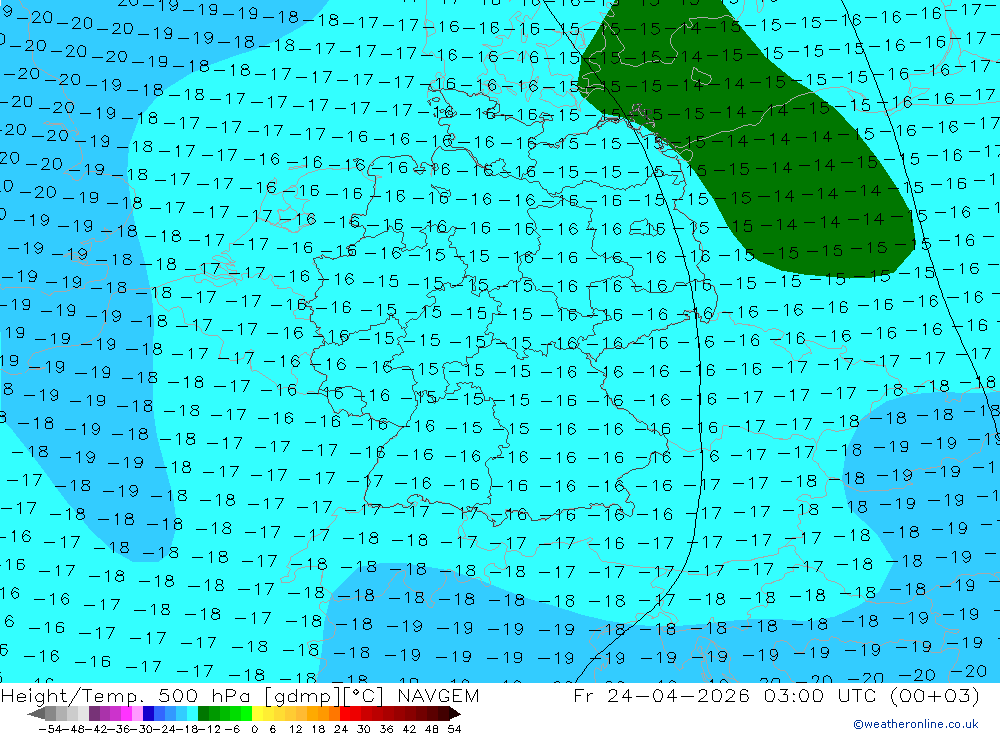Click the '(00+03)' forecast run label
1000x733 pixels.
coord(934,695)
